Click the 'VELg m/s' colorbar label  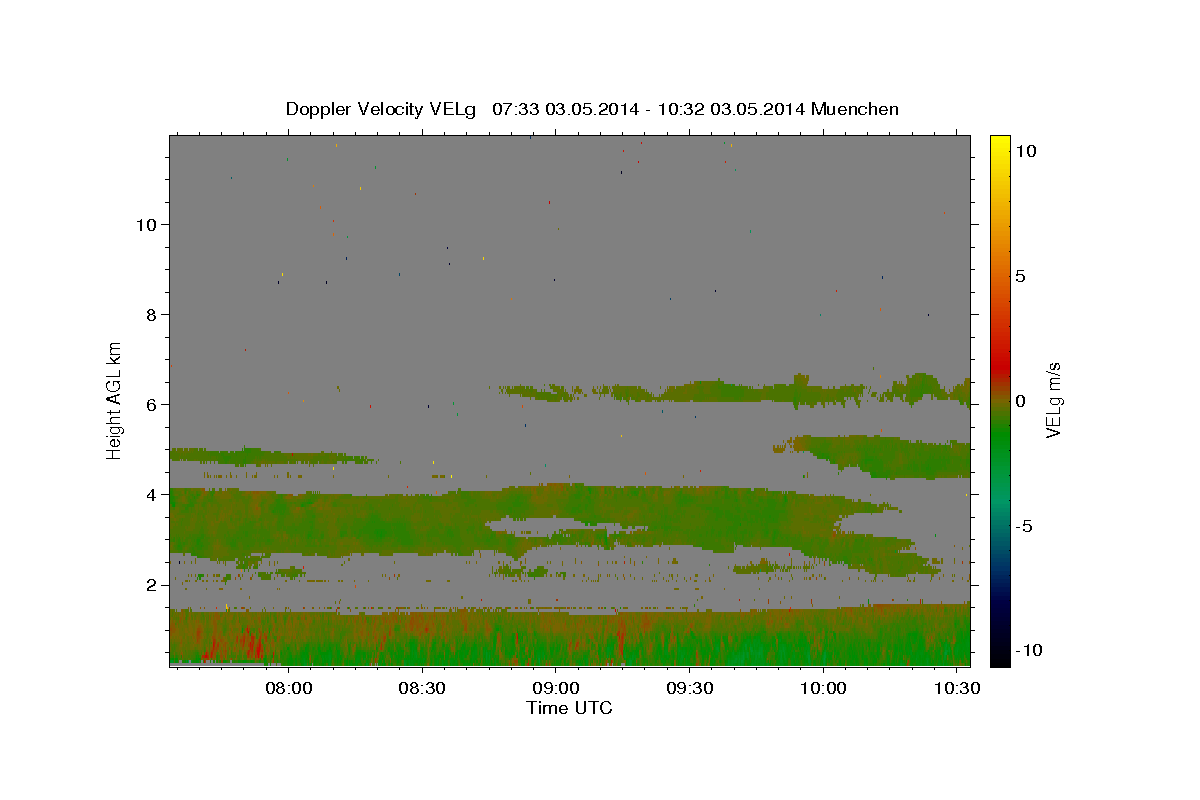1053,400
